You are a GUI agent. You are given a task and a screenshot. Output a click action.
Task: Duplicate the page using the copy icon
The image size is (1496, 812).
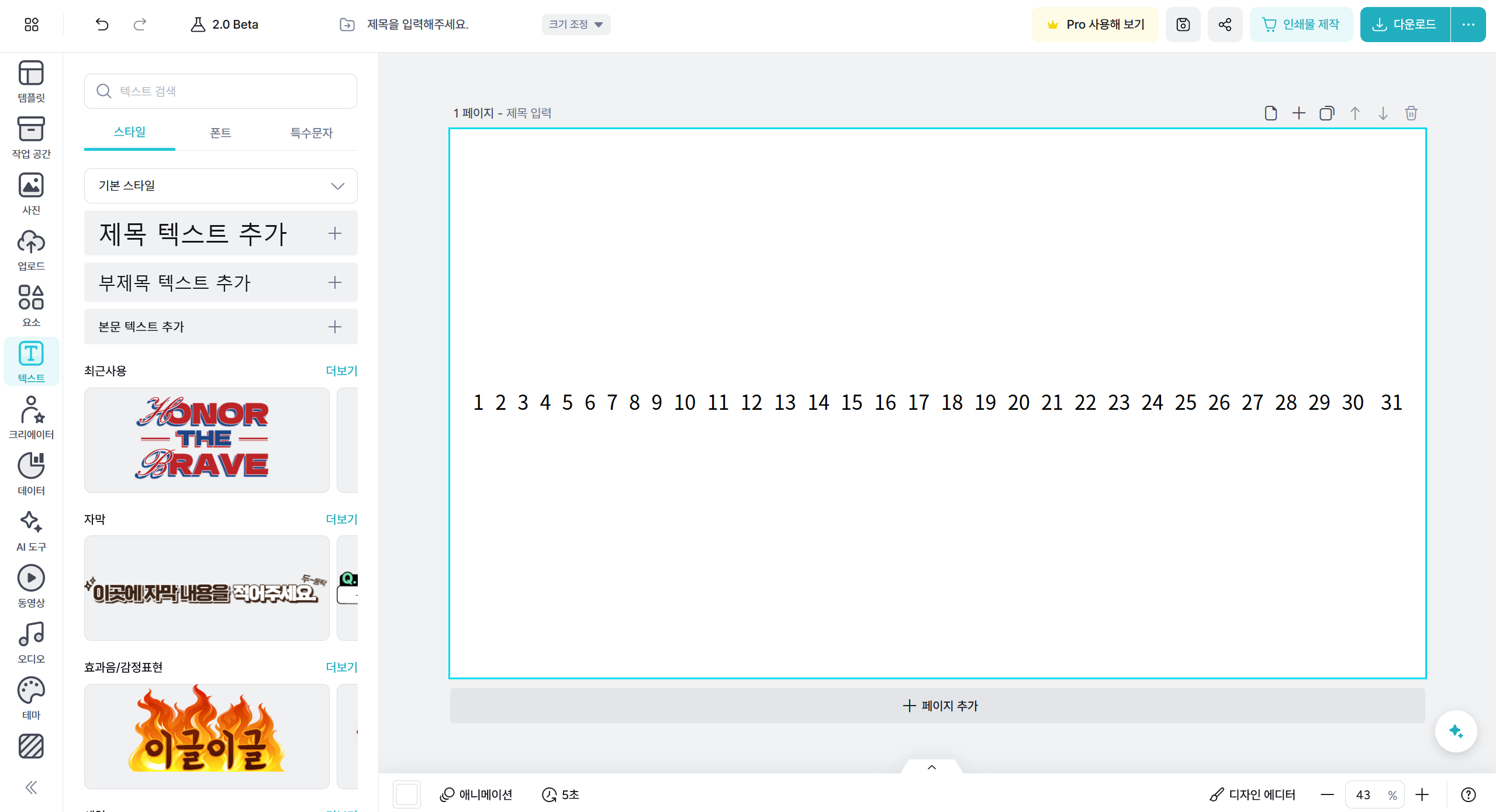[1326, 113]
